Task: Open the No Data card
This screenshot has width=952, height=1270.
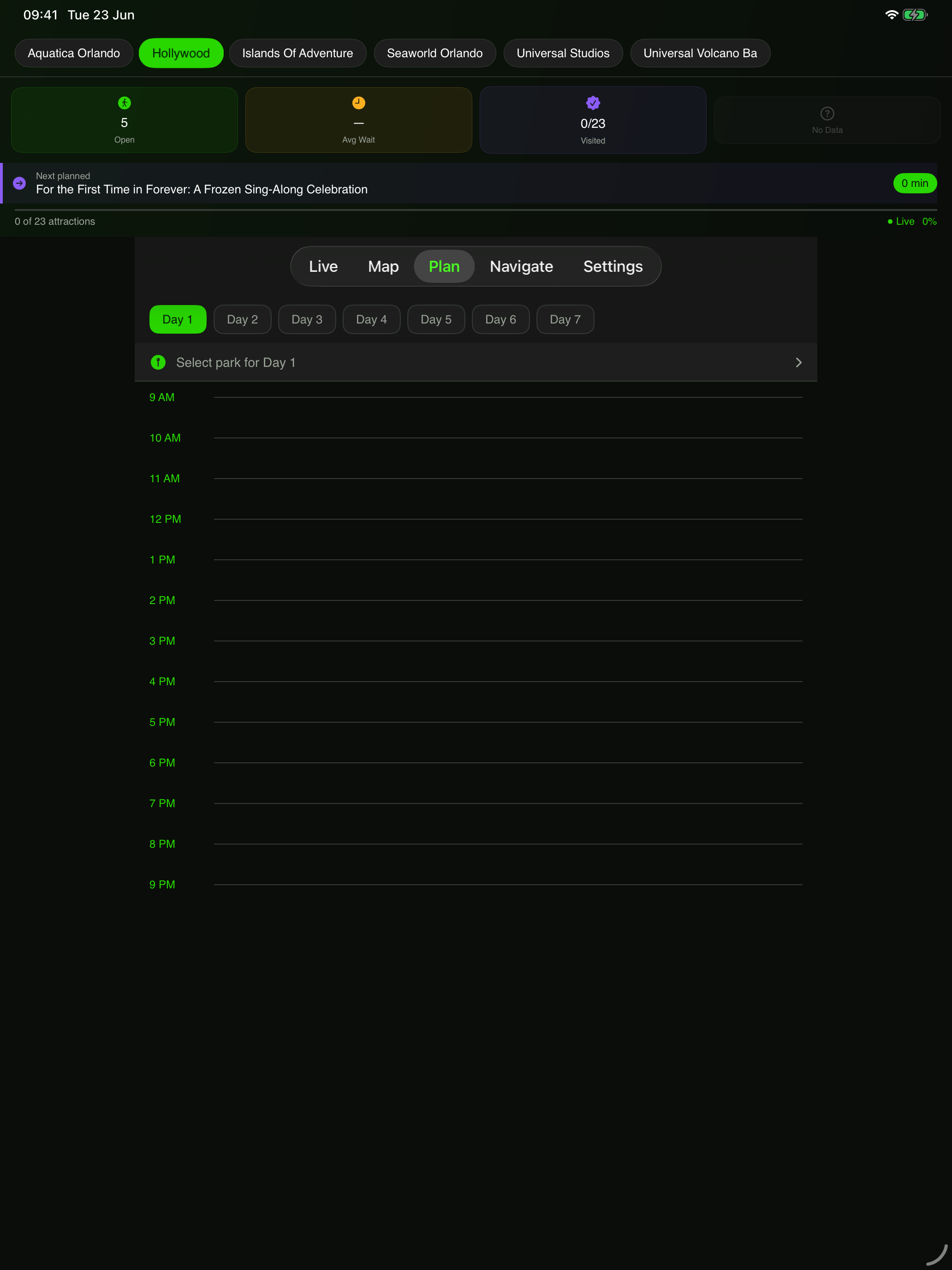Action: coord(827,120)
